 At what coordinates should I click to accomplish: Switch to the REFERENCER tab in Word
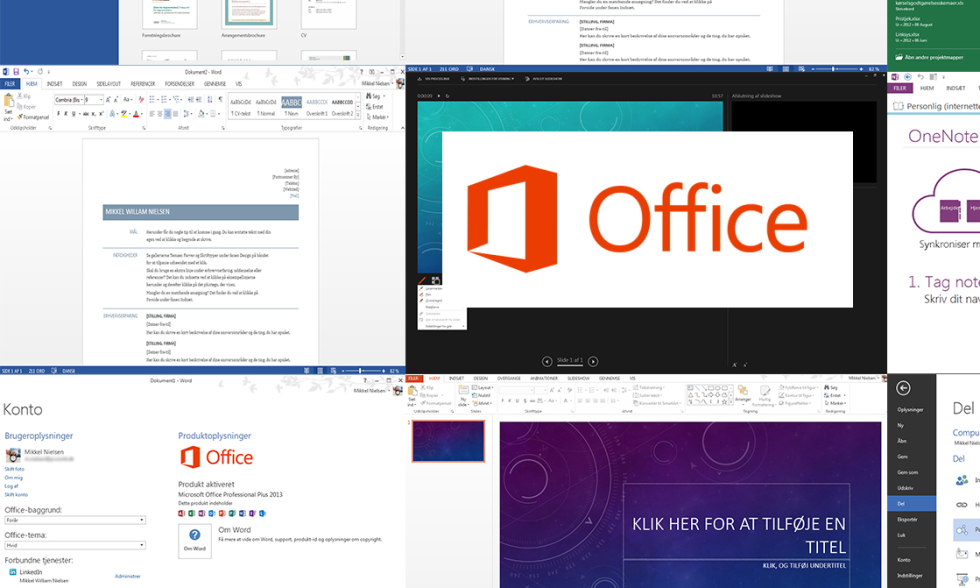(143, 84)
